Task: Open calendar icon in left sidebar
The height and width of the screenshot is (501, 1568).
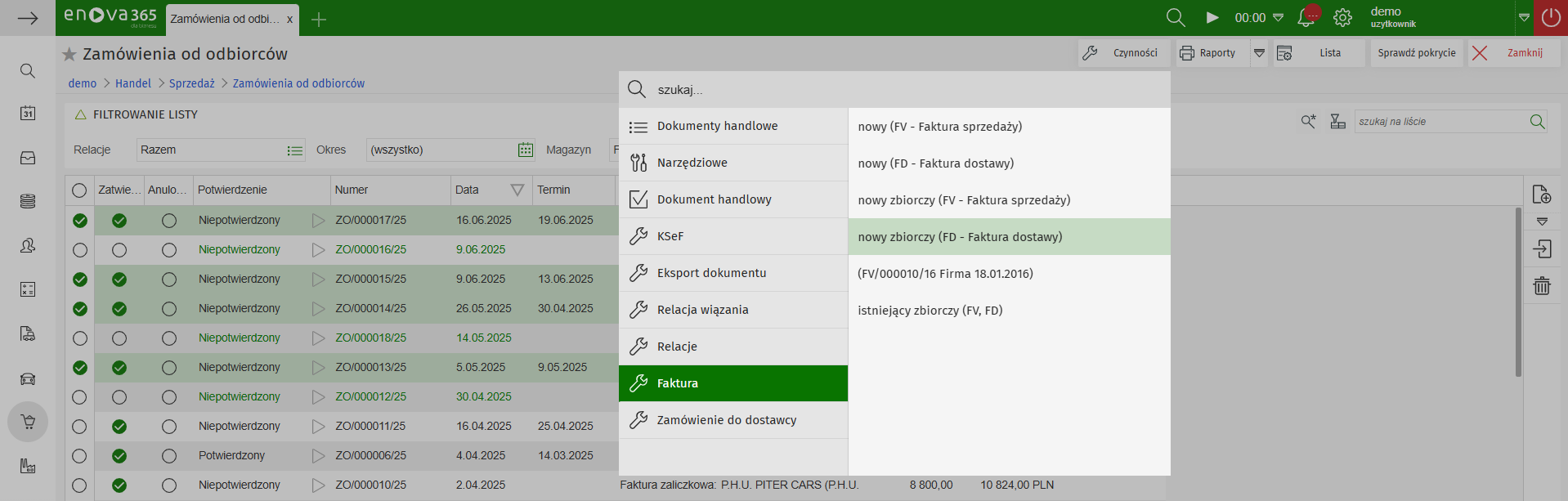Action: click(28, 113)
